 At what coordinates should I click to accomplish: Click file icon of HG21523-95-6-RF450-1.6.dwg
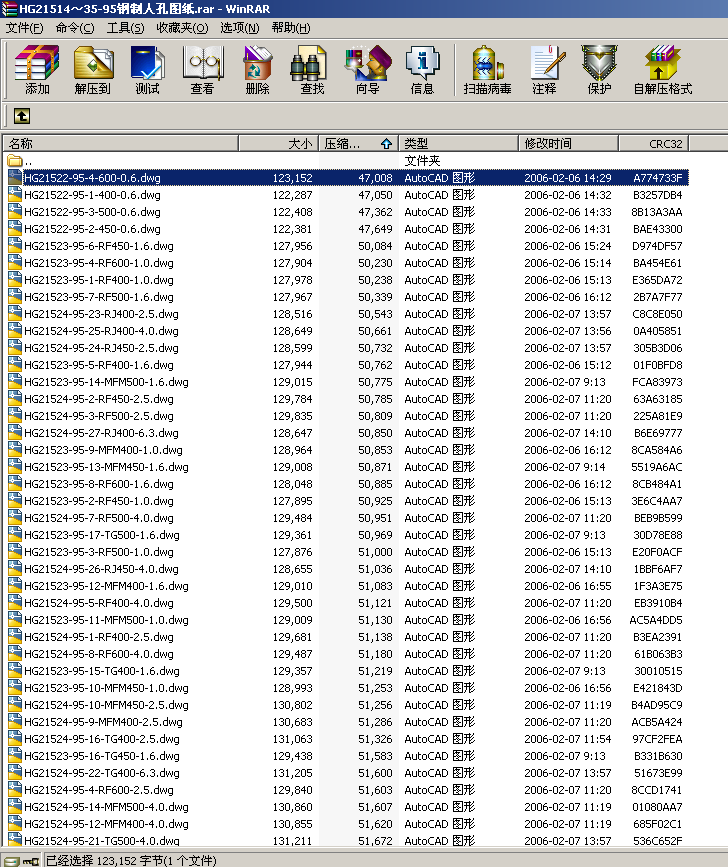[15, 246]
